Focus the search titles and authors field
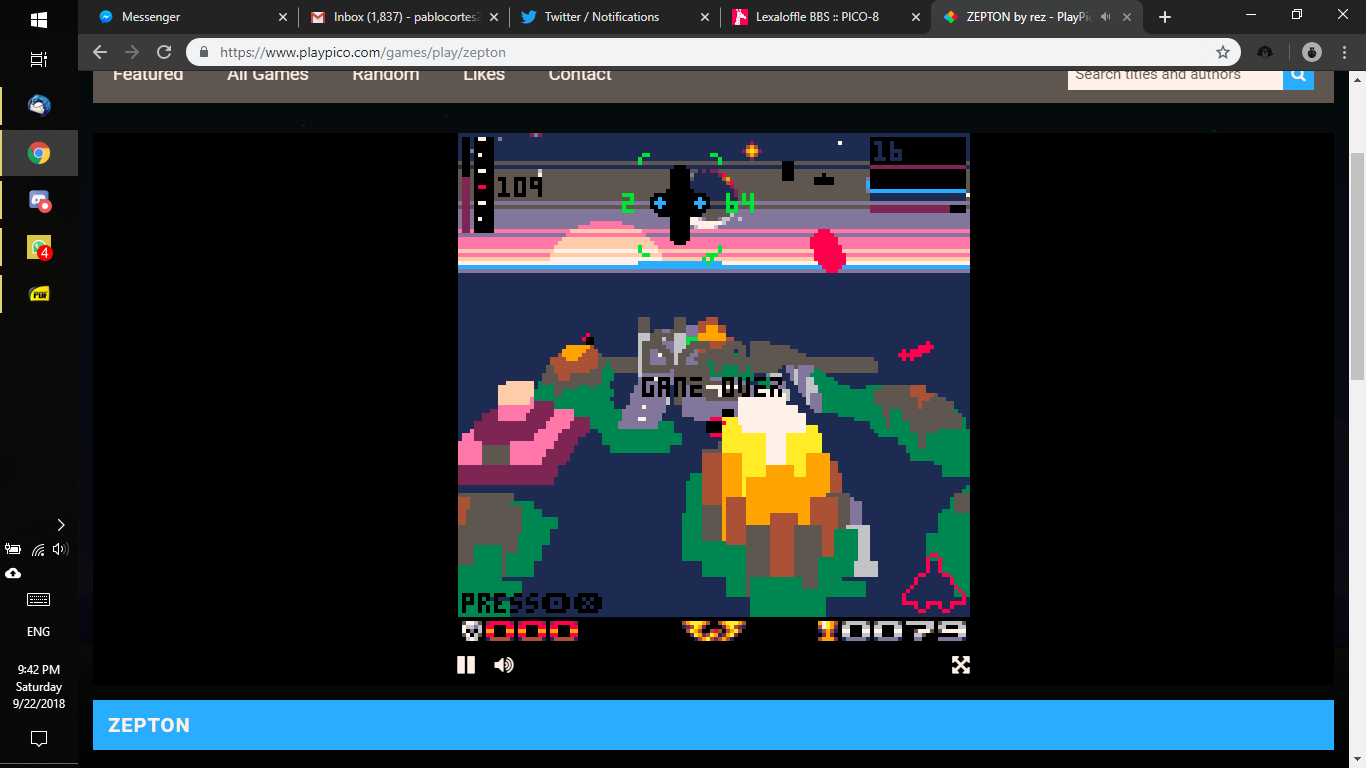The width and height of the screenshot is (1366, 768). [1175, 74]
